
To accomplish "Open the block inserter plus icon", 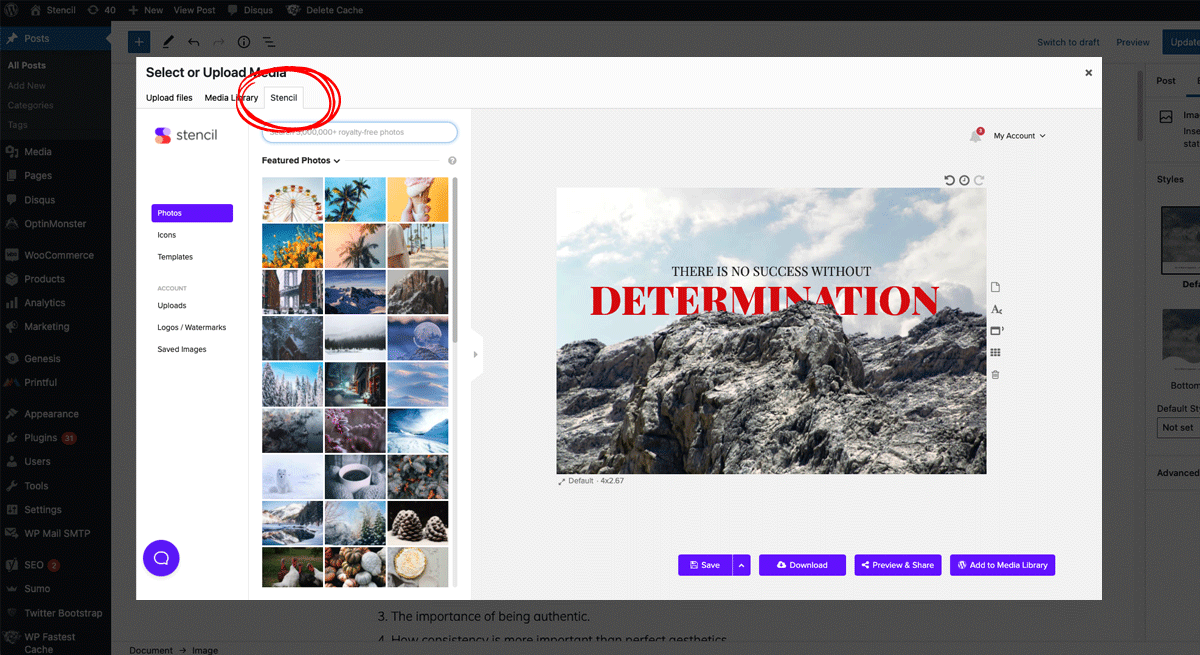I will point(138,42).
